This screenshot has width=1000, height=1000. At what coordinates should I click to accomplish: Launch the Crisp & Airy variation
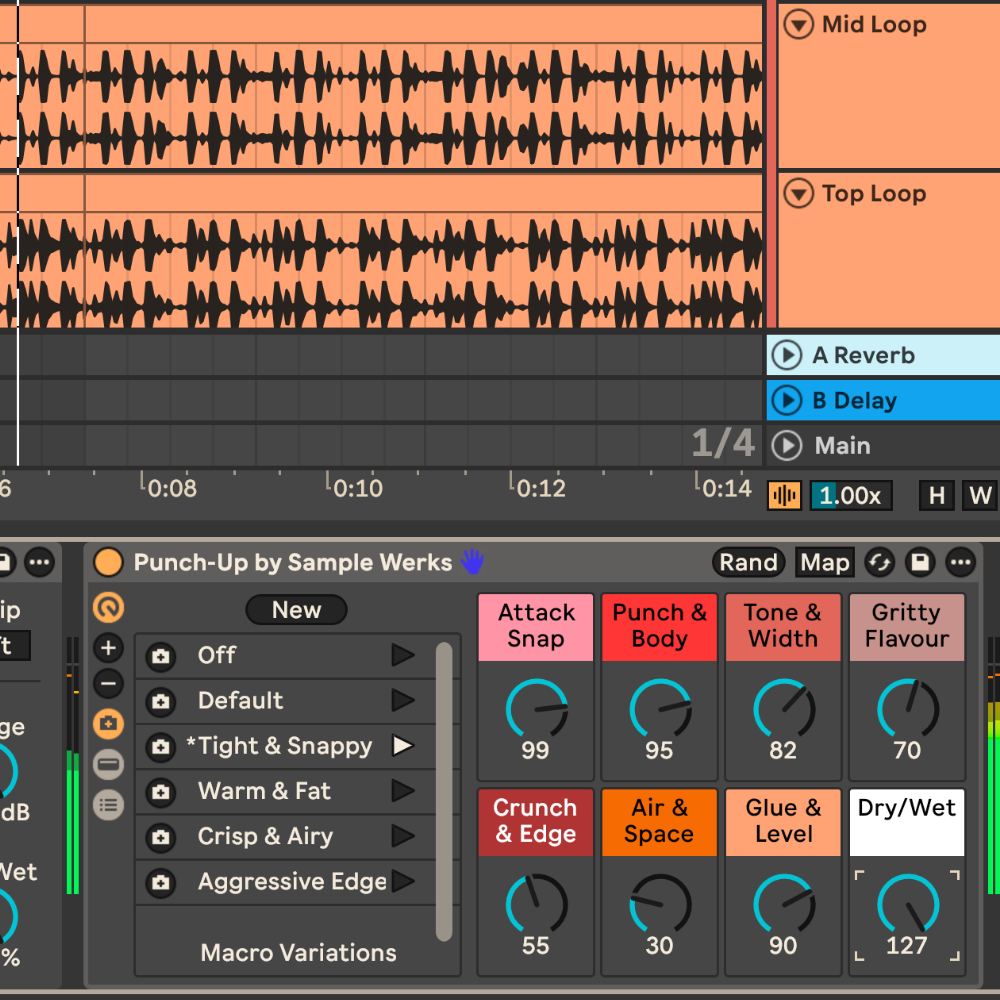[403, 837]
